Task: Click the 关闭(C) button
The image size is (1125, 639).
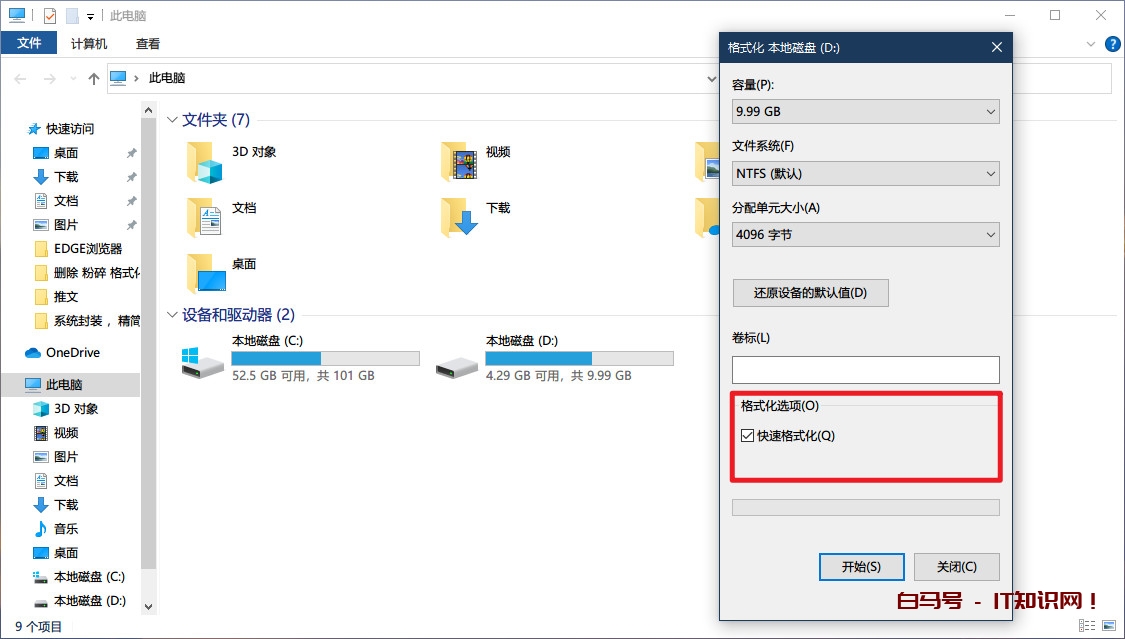Action: click(956, 567)
